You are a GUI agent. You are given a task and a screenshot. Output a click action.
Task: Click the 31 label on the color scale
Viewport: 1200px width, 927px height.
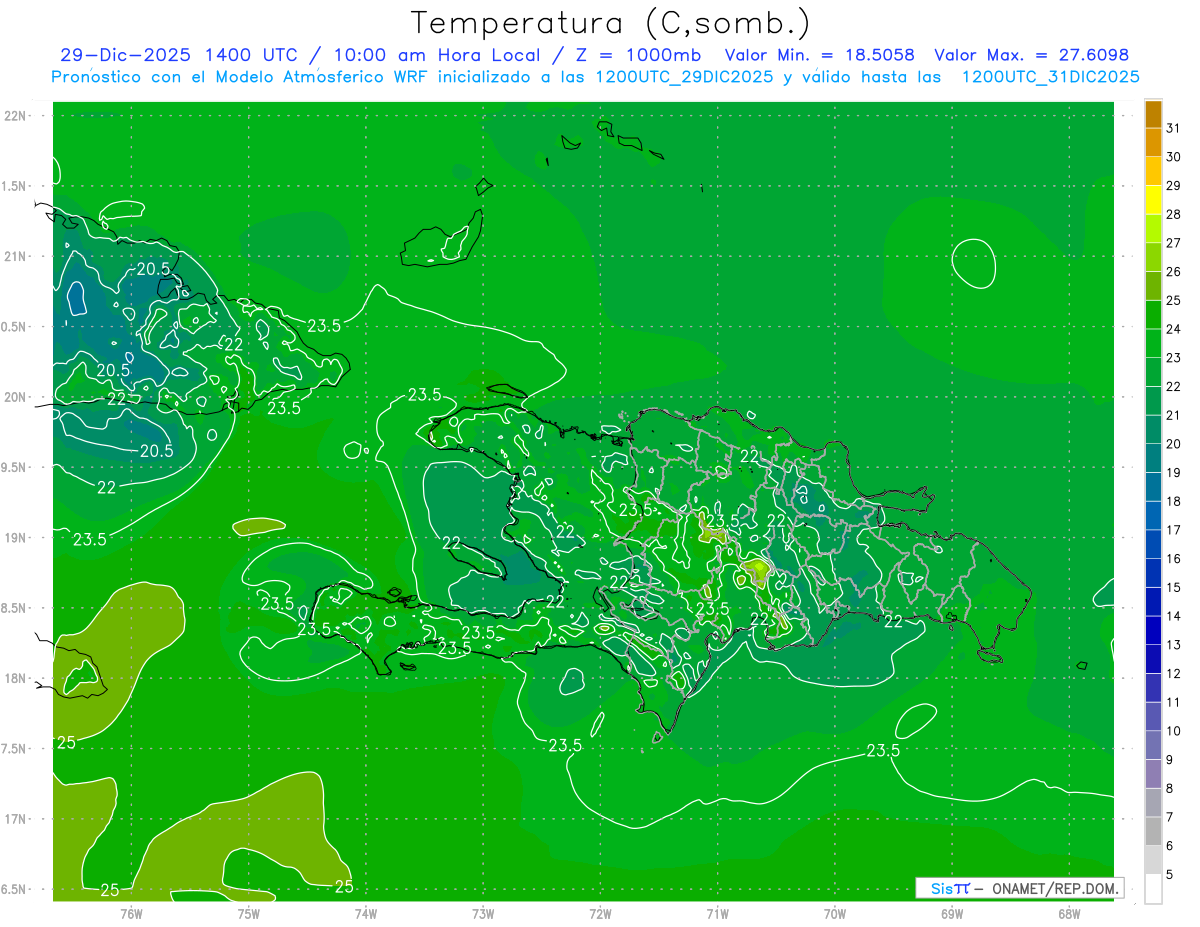click(x=1174, y=128)
